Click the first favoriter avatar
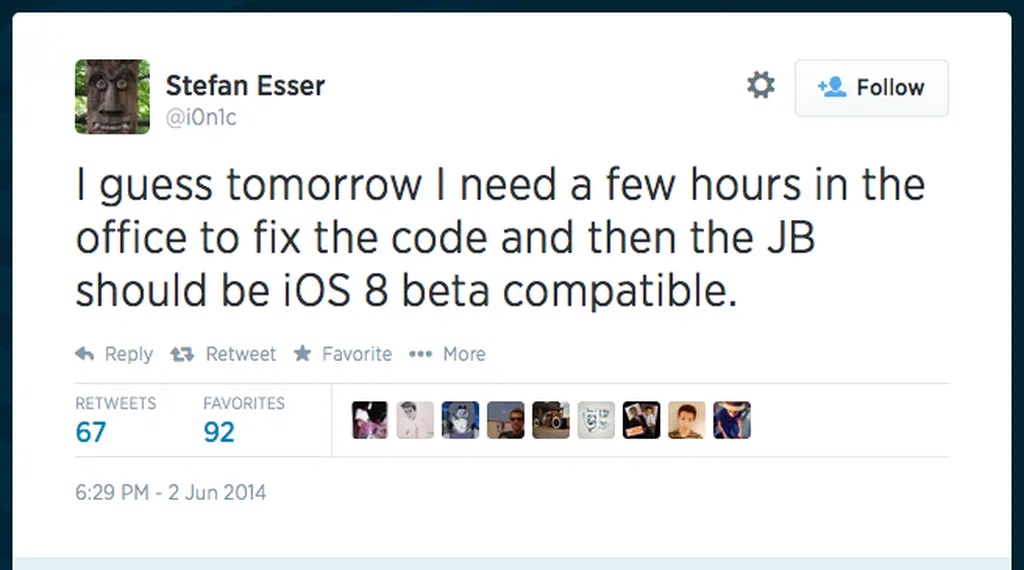The height and width of the screenshot is (570, 1024). point(370,420)
